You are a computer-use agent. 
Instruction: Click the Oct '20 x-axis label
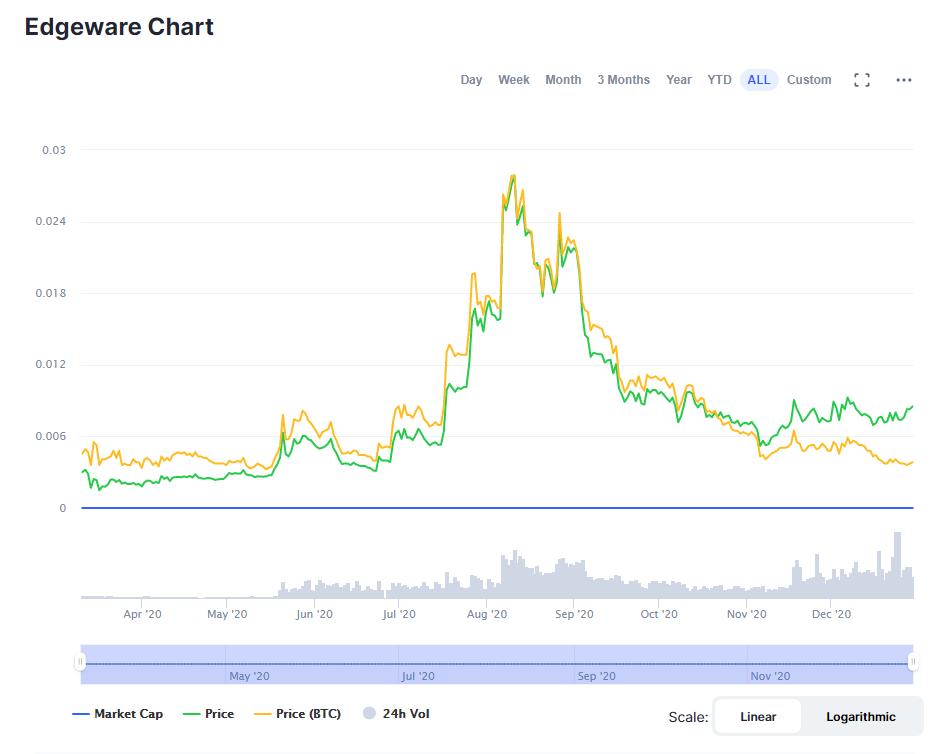[x=659, y=614]
